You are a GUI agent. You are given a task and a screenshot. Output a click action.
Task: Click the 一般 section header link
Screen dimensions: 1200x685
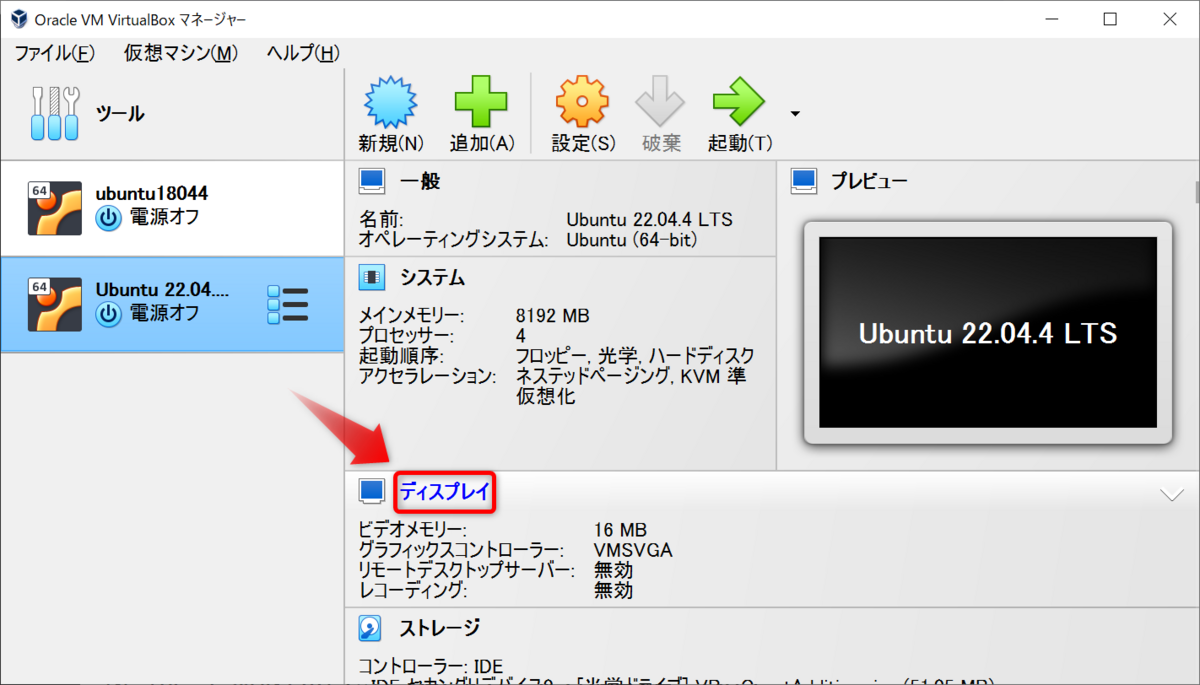420,181
